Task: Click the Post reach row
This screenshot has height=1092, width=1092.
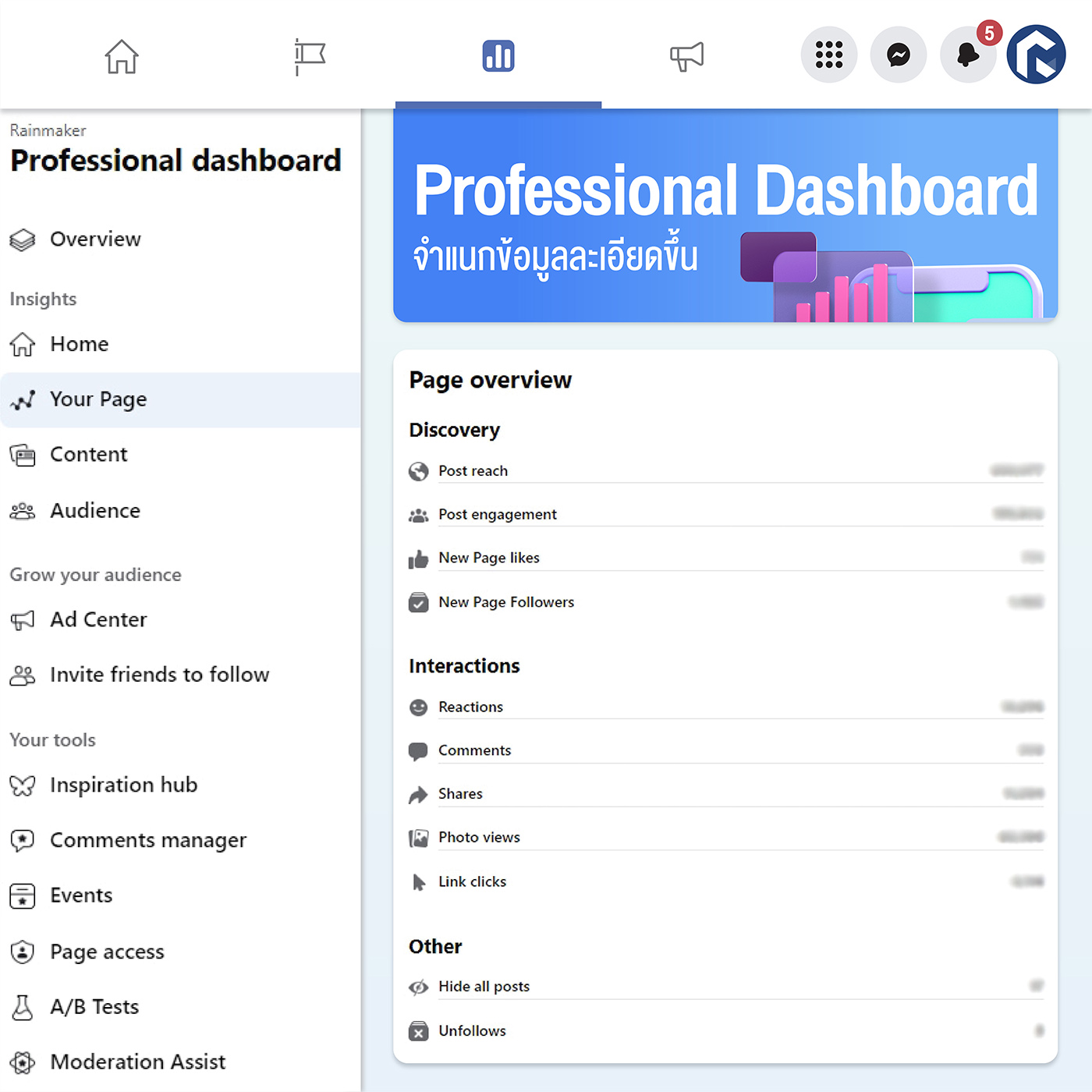Action: coord(725,471)
